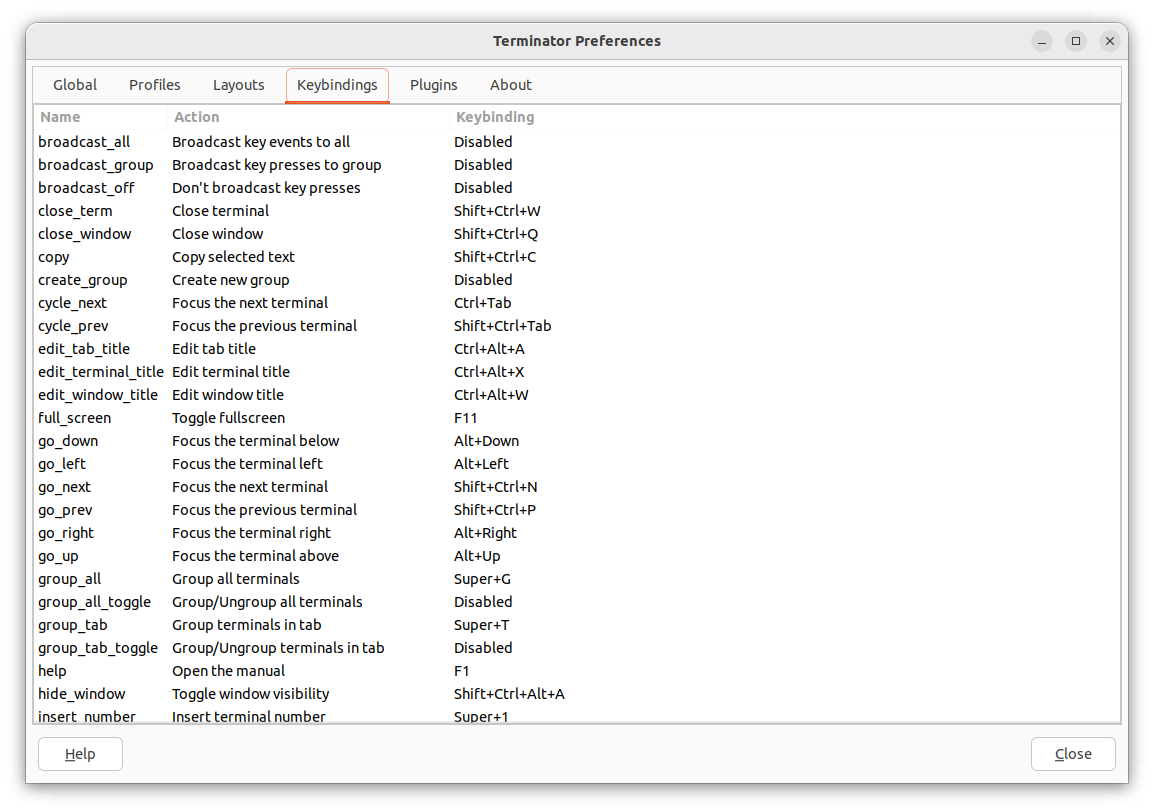Click the Ctrl+Alt+X keybinding cell
This screenshot has height=812, width=1154.
489,372
